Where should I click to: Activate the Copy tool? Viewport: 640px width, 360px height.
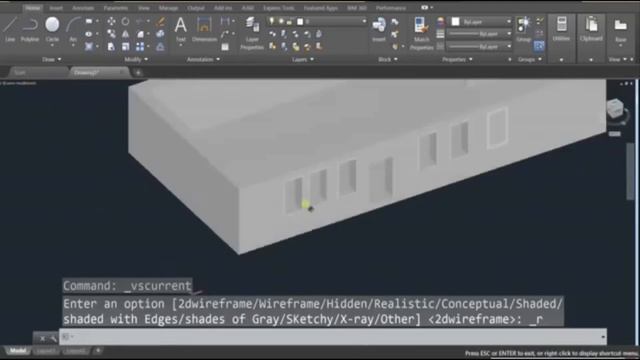point(111,34)
